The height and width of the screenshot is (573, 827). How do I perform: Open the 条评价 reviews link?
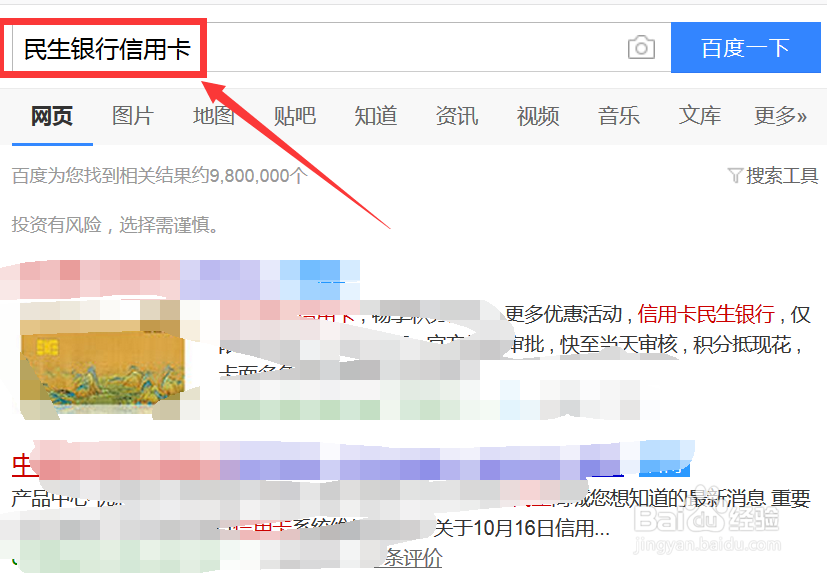(408, 558)
